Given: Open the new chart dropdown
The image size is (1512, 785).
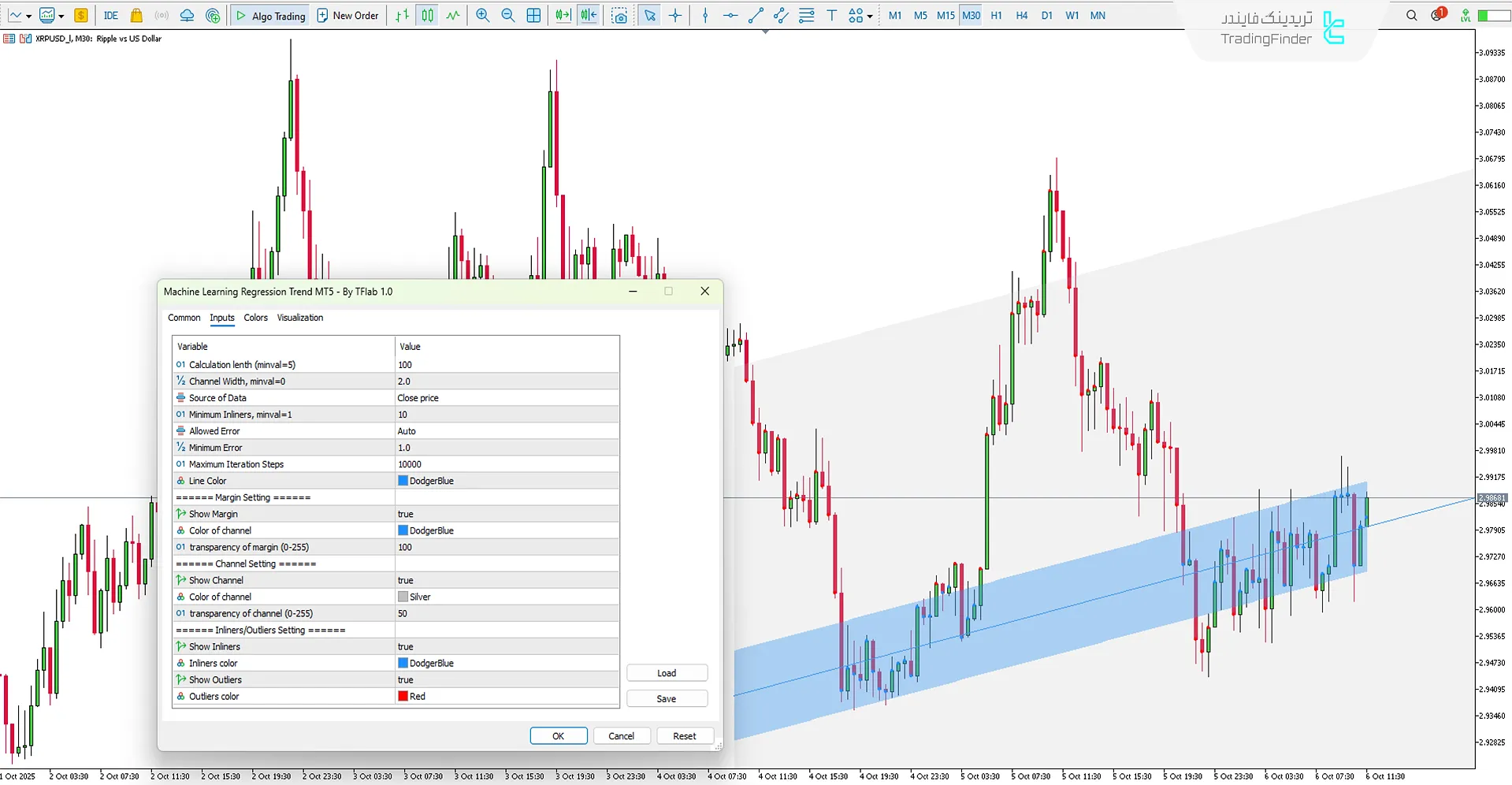Looking at the screenshot, I should 29,15.
